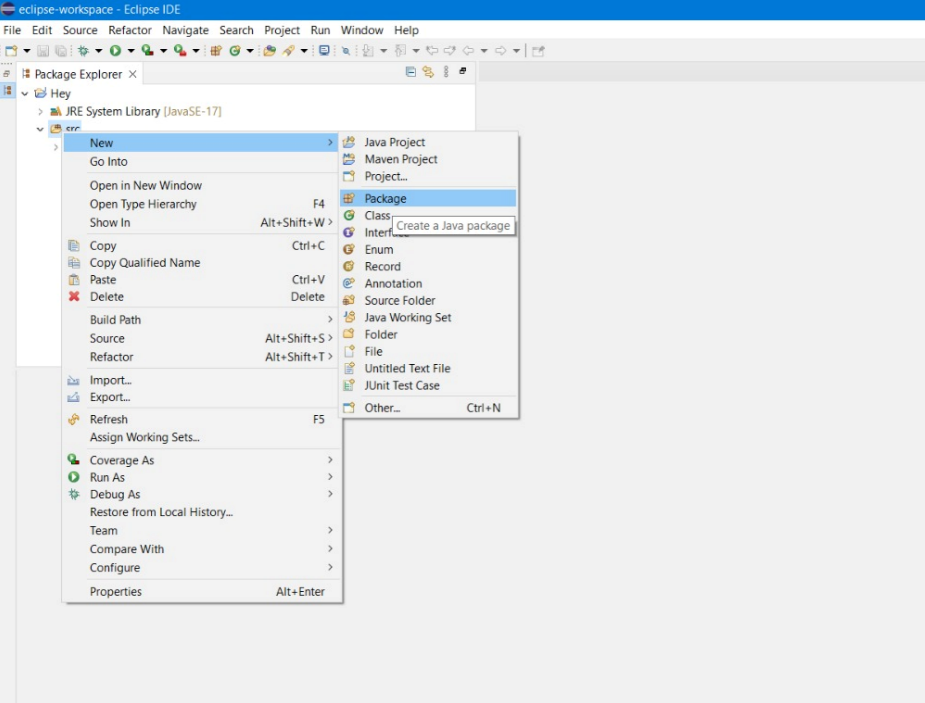Choose Java Working Set from New submenu
Viewport: 925px width, 703px height.
pyautogui.click(x=428, y=317)
